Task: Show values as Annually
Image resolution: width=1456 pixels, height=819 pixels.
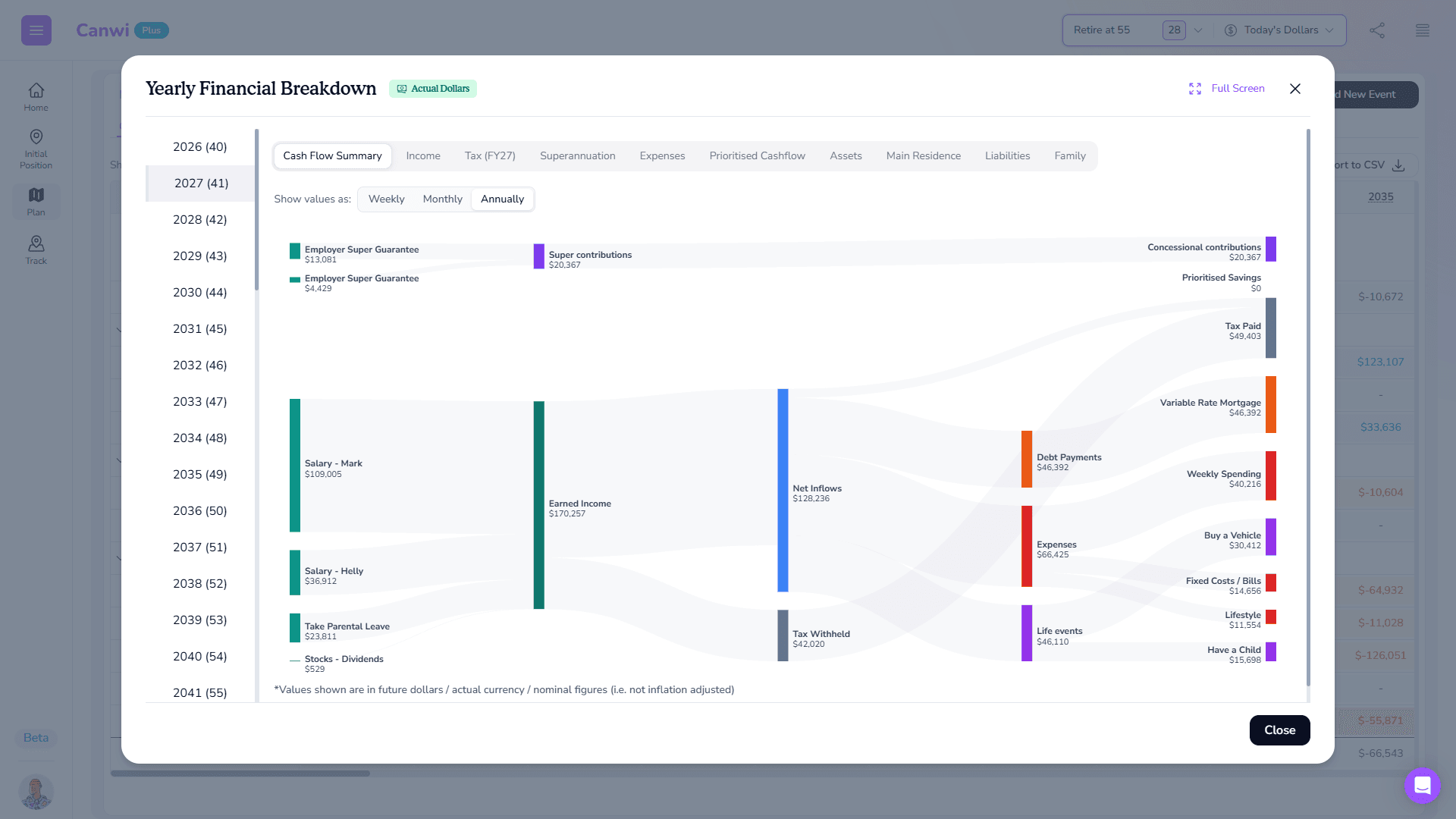Action: 502,199
